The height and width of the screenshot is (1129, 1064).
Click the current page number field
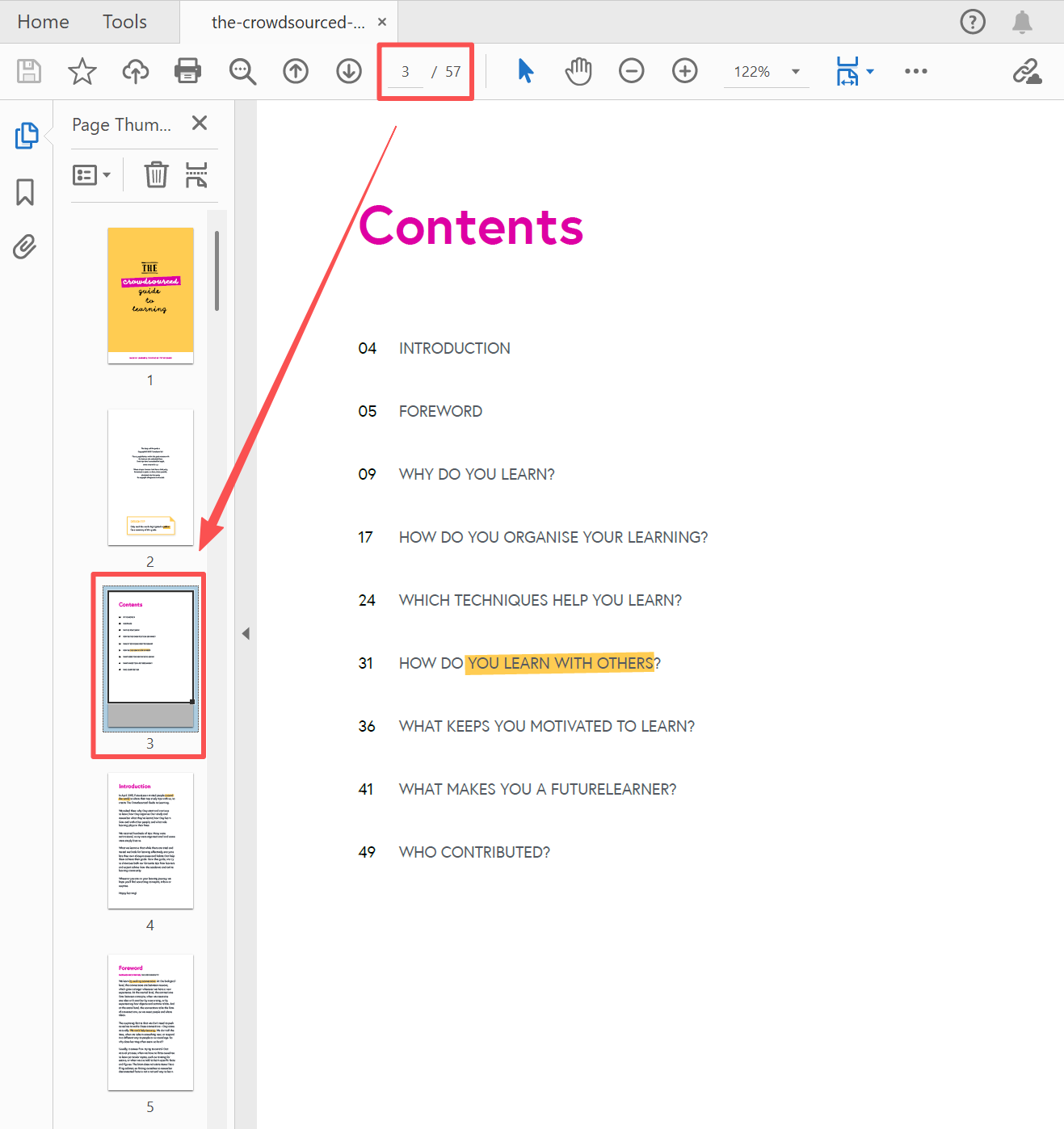(x=406, y=72)
